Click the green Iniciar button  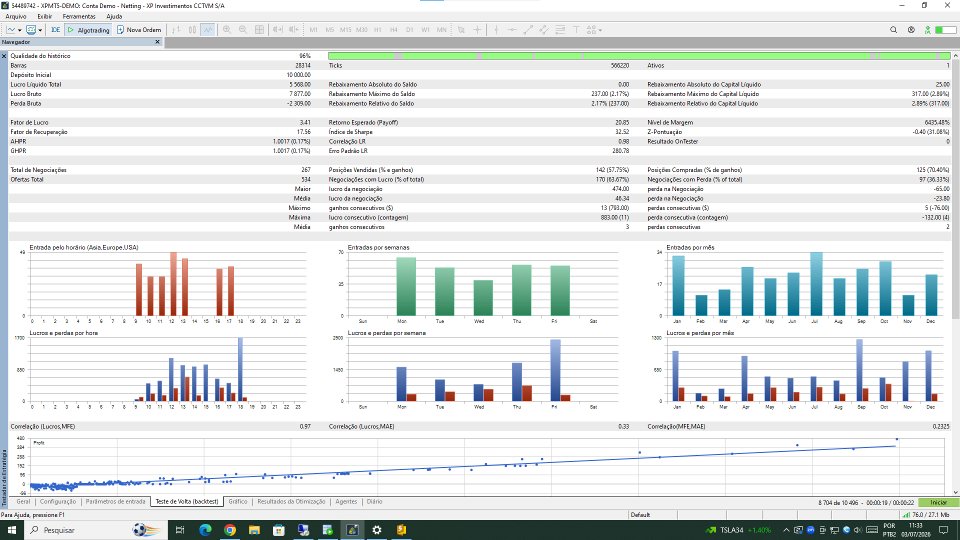[x=938, y=503]
